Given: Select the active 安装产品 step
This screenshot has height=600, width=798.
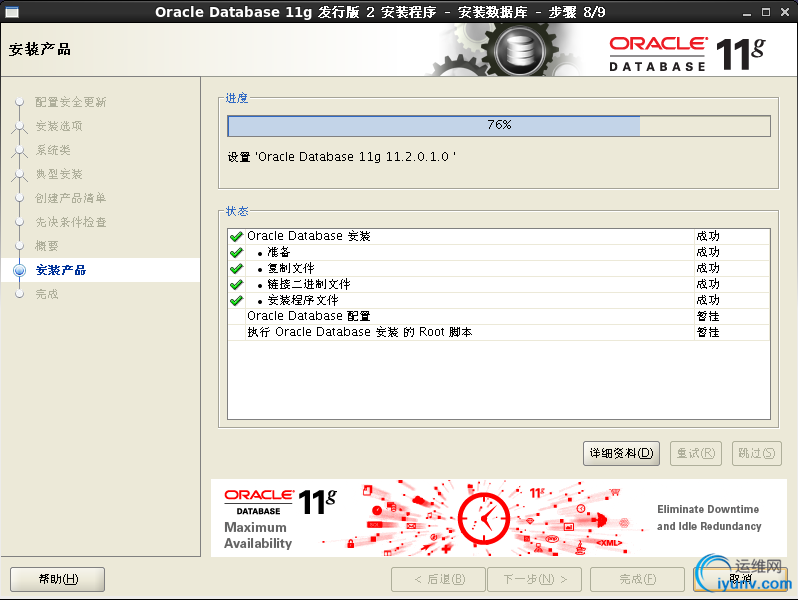Looking at the screenshot, I should 61,270.
